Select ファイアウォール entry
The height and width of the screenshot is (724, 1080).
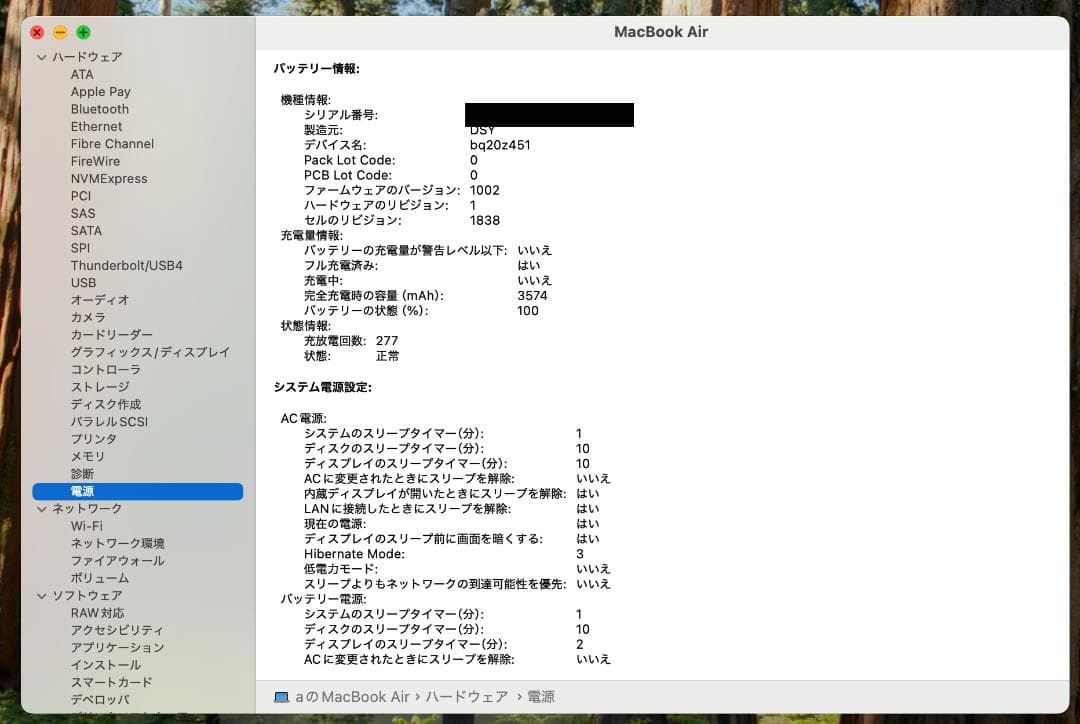(117, 561)
